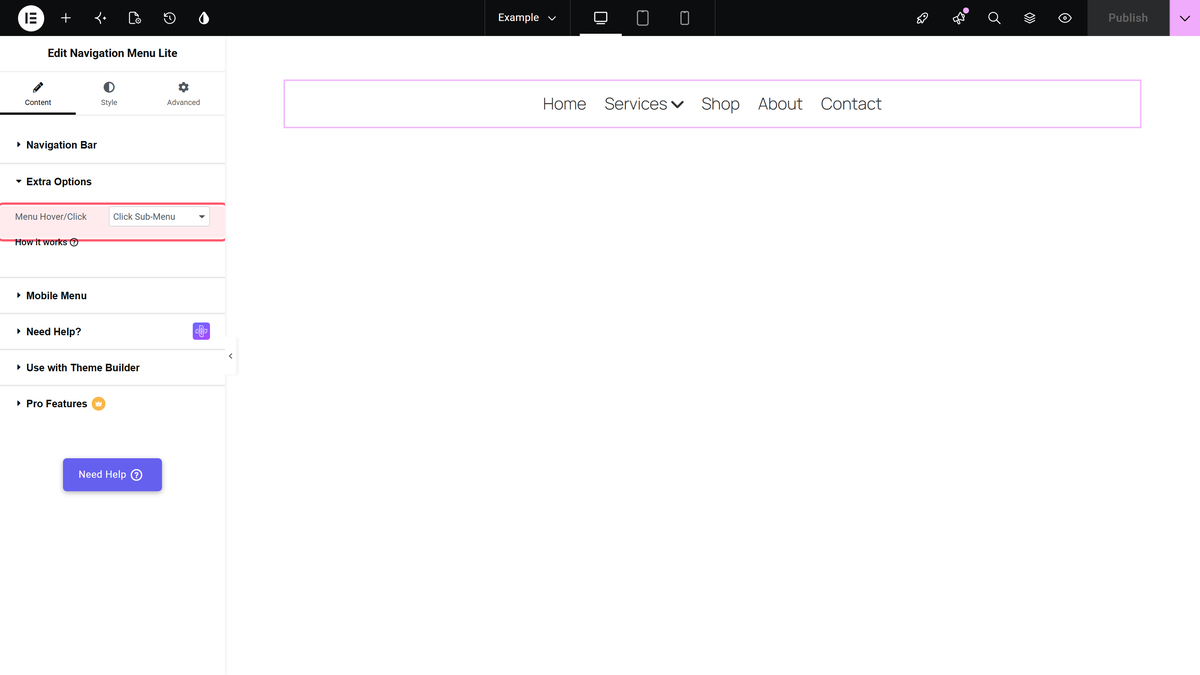Collapse the Extra Options section
Screen dimensions: 1200x675
pos(112,182)
